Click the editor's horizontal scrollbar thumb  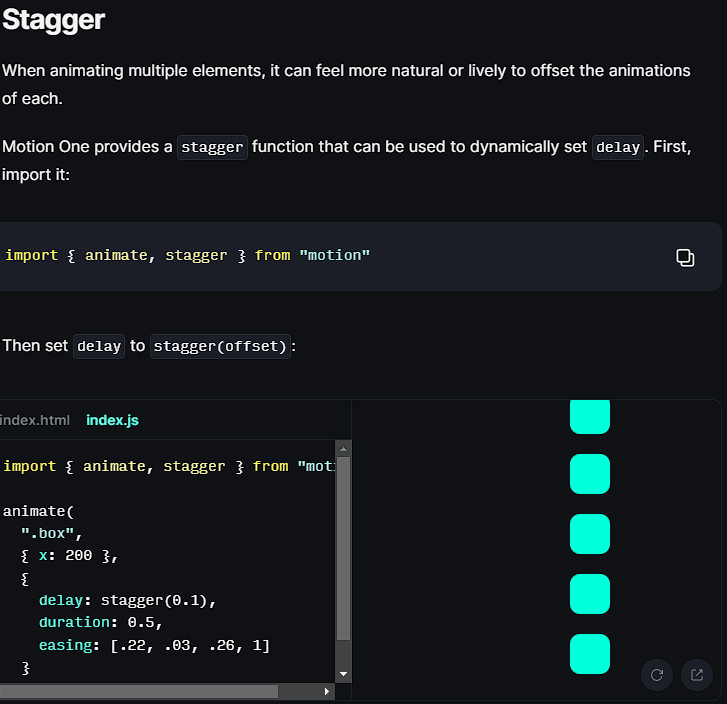(140, 691)
